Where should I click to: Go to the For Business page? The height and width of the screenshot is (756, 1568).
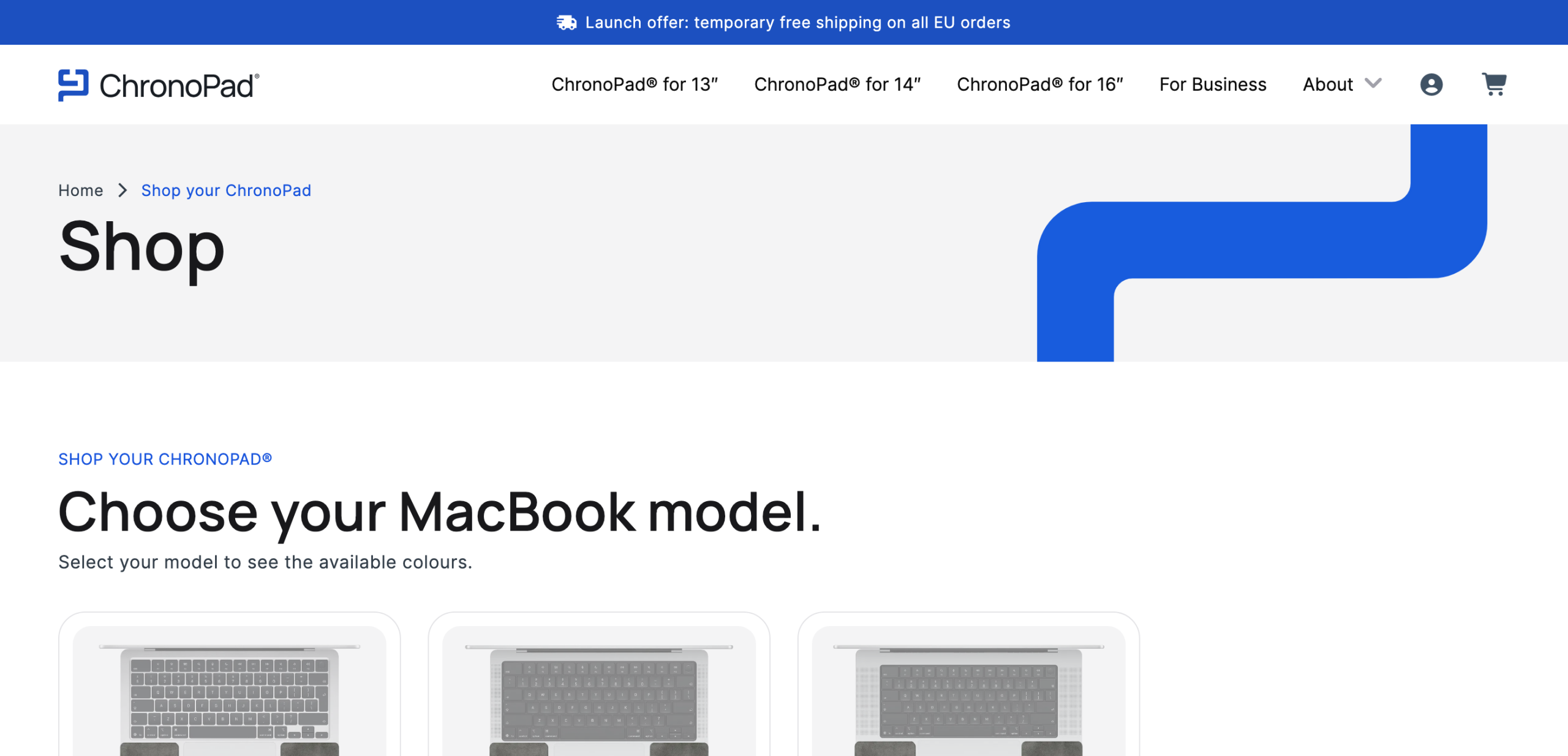1213,84
